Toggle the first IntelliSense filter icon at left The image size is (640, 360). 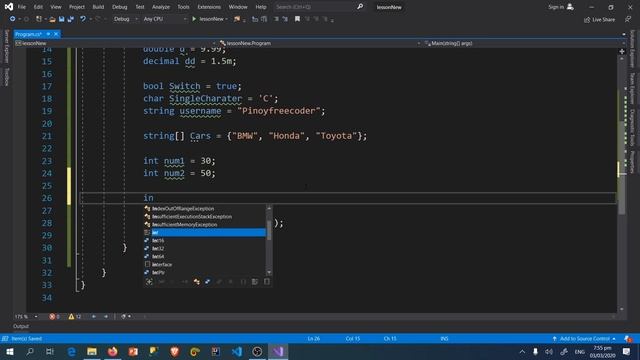coord(149,282)
